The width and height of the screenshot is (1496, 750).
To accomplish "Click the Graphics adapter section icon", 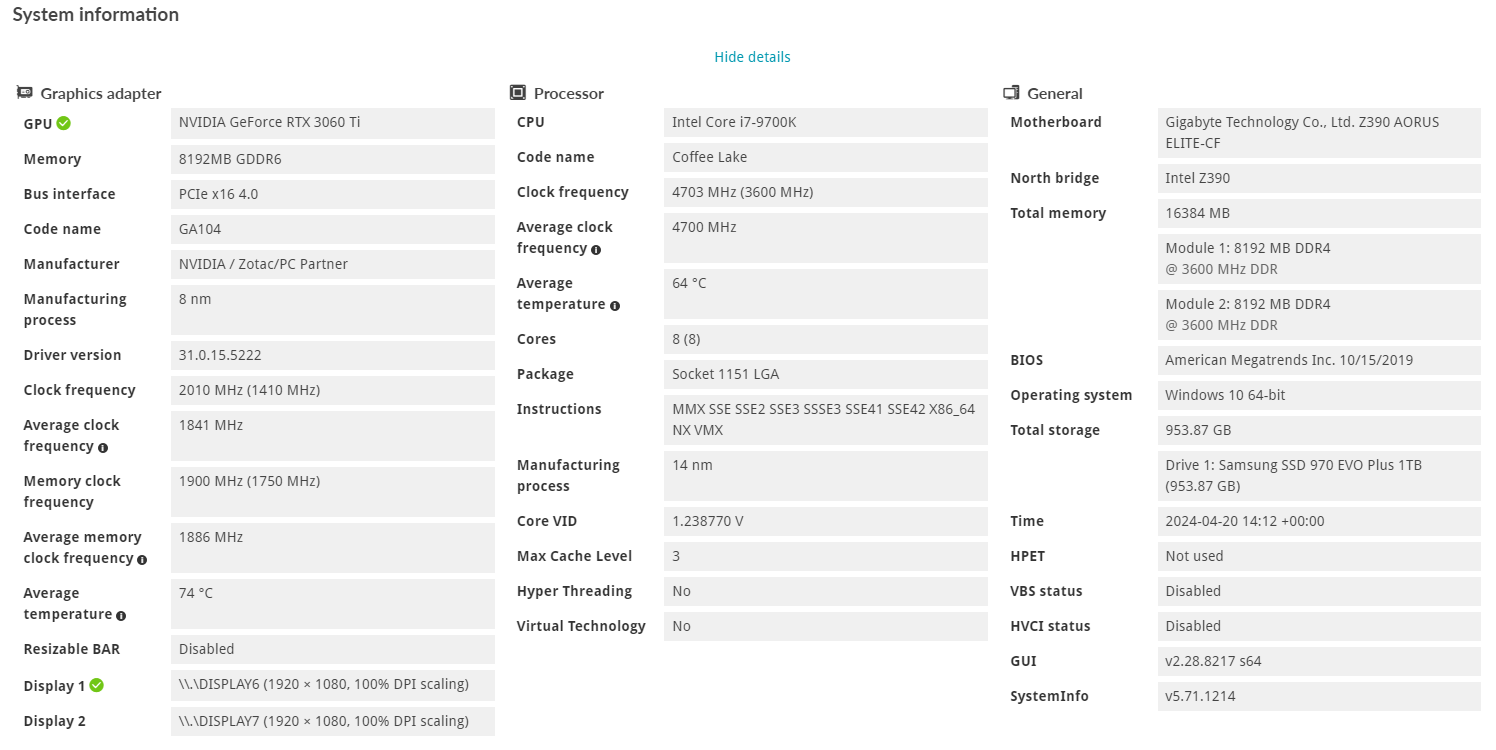I will [25, 93].
